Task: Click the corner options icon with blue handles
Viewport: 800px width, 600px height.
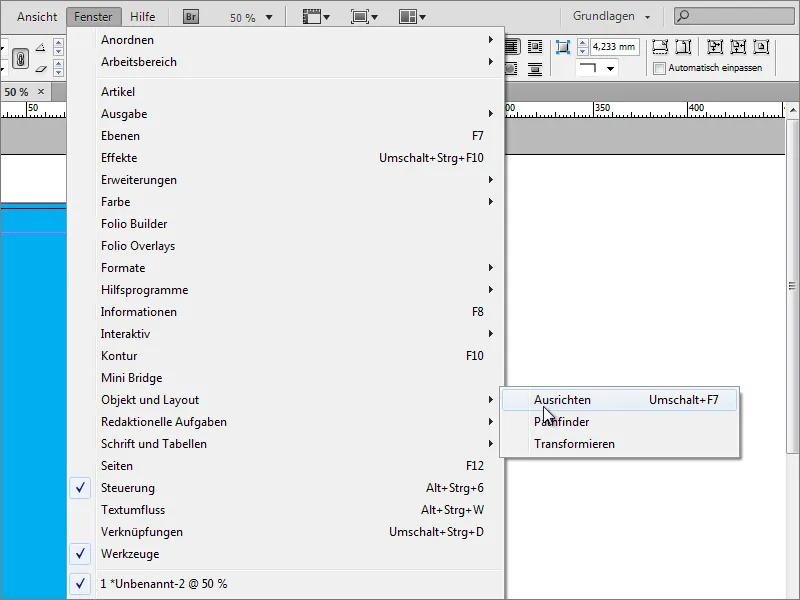Action: tap(563, 47)
